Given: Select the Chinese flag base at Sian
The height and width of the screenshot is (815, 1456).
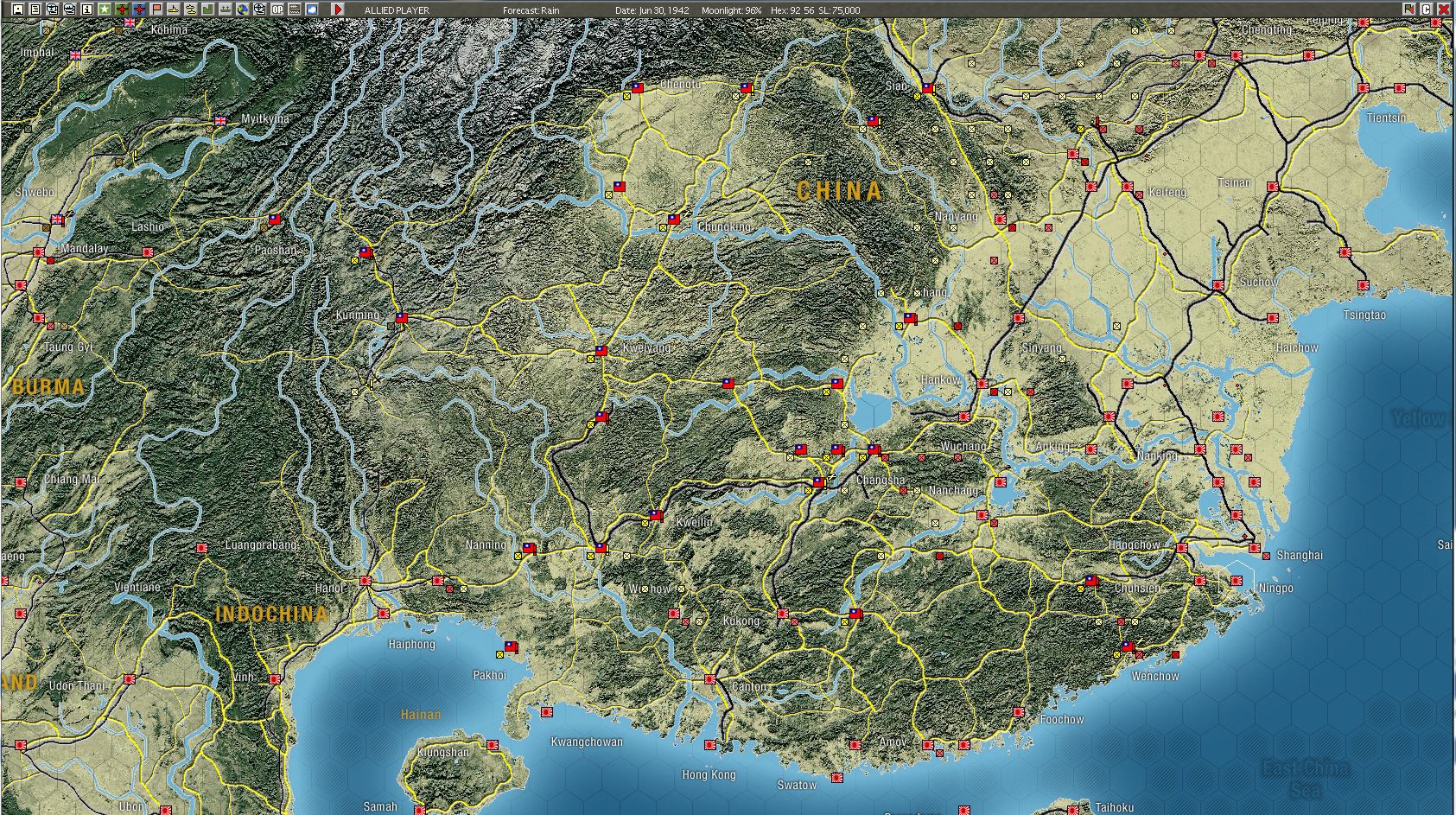Looking at the screenshot, I should [928, 87].
